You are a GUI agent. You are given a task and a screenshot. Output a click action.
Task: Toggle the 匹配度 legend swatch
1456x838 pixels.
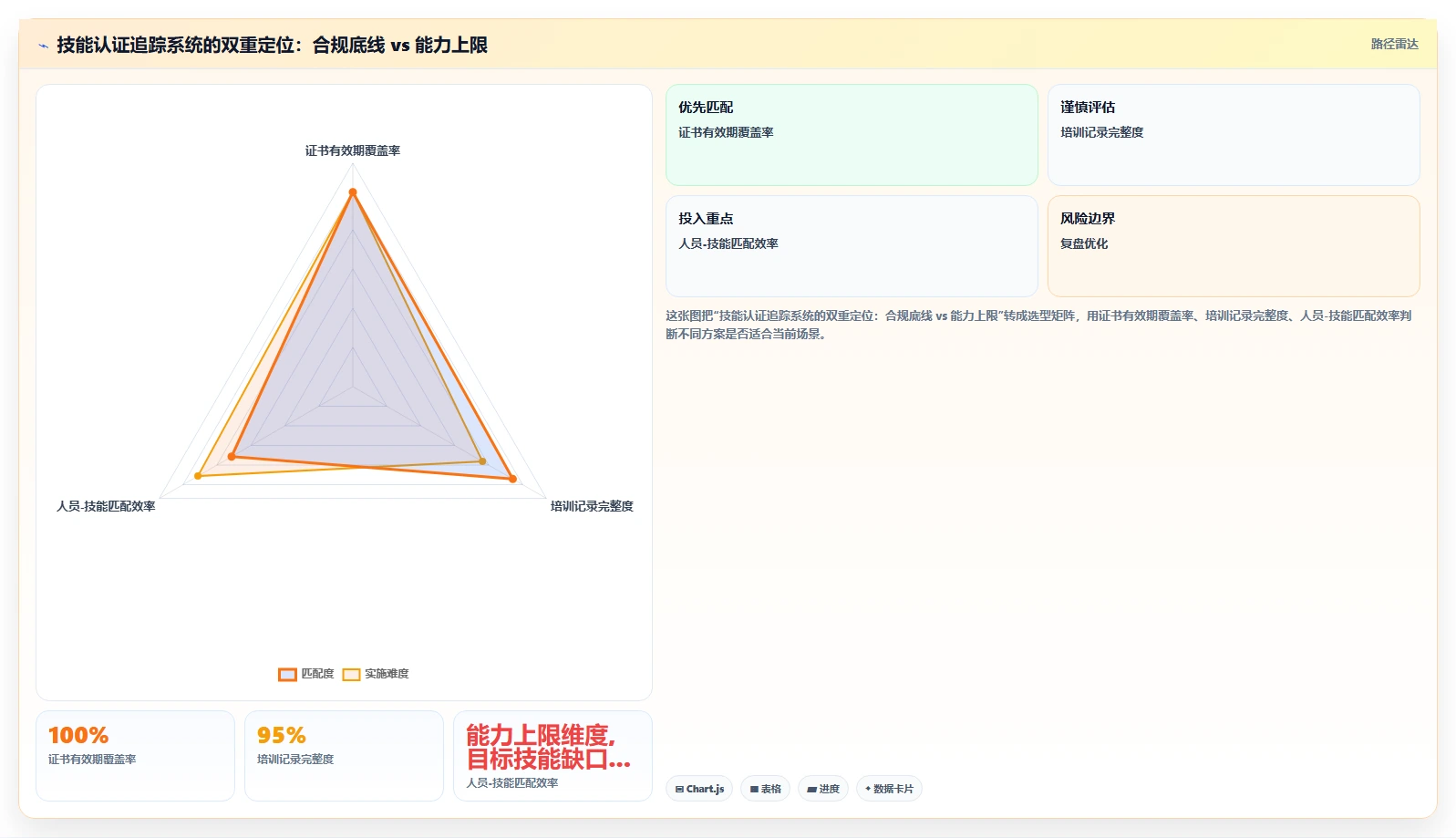coord(287,674)
